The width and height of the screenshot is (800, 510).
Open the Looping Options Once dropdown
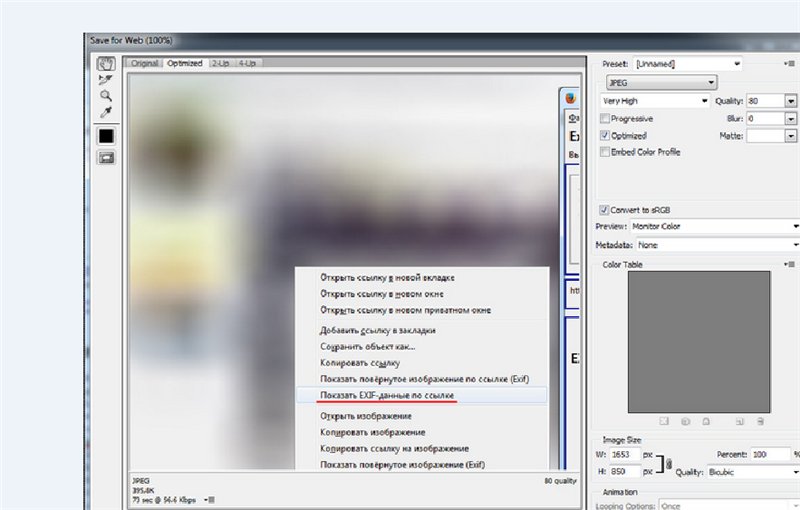point(729,505)
